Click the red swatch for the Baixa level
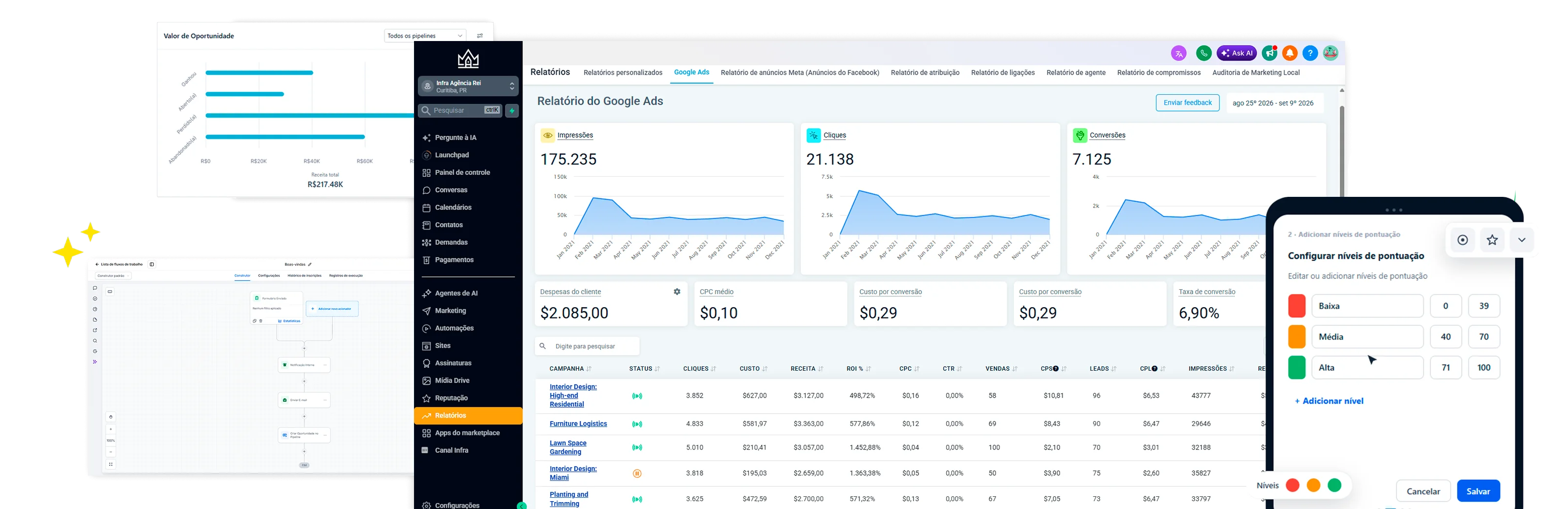Screen dimensions: 1568x509 pyautogui.click(x=1297, y=306)
